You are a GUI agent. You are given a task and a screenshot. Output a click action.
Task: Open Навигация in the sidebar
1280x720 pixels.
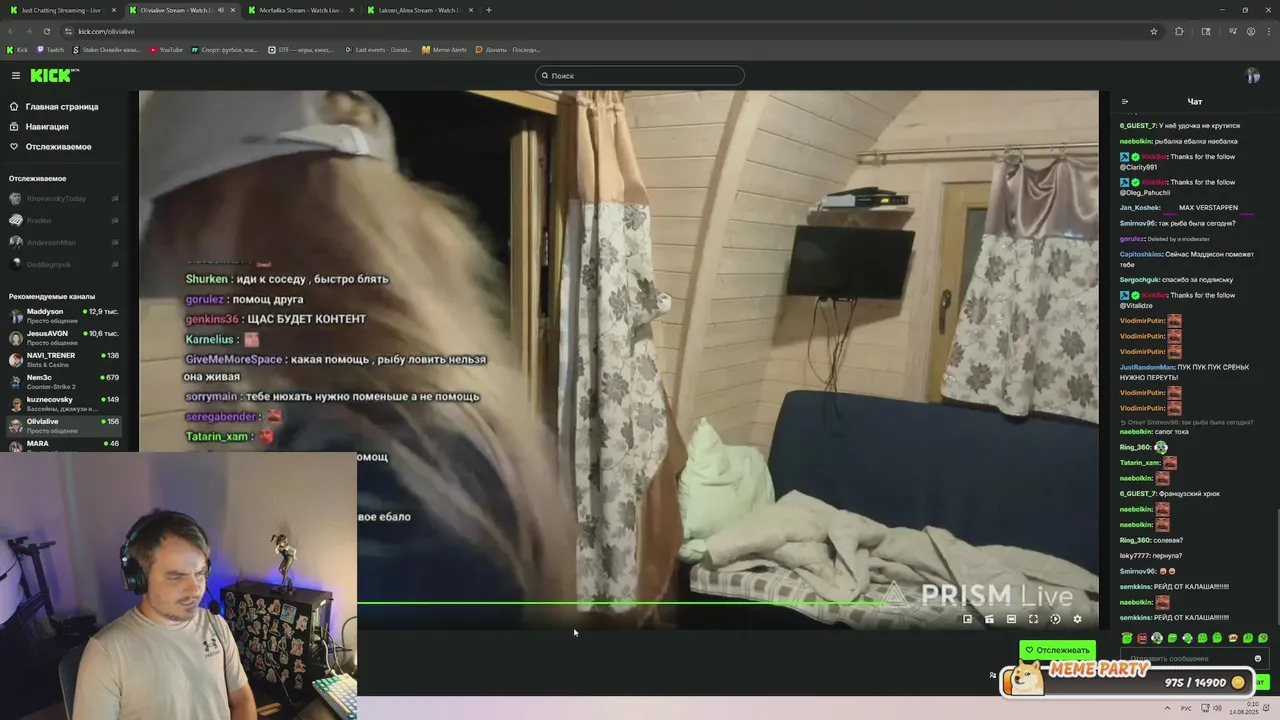[x=47, y=127]
